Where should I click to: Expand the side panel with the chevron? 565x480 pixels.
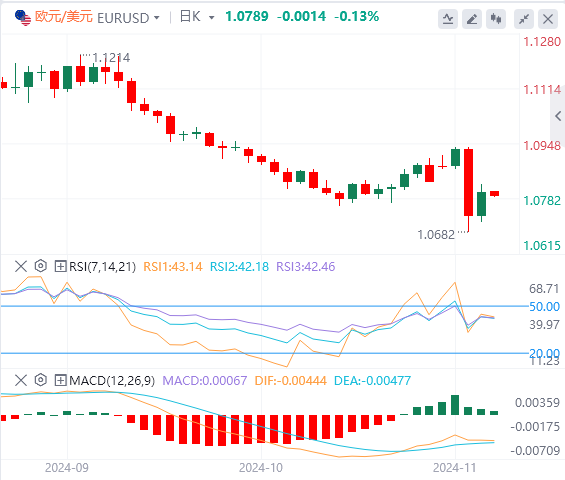coord(558,116)
